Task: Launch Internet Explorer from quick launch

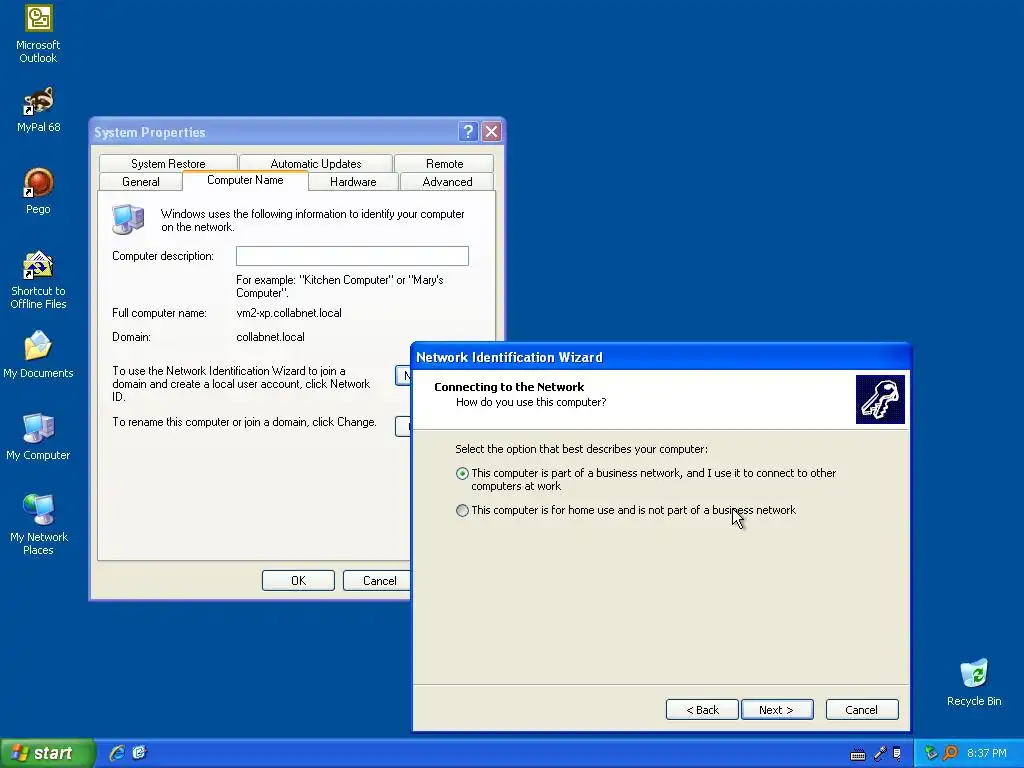Action: point(117,753)
